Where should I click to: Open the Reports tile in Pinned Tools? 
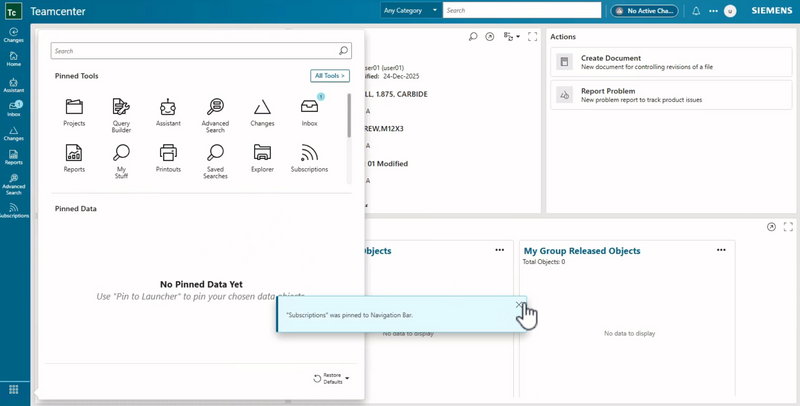coord(74,158)
